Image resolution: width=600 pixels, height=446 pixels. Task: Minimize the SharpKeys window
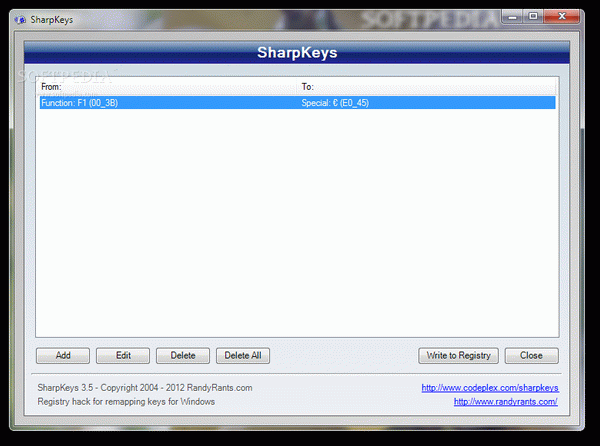point(513,16)
